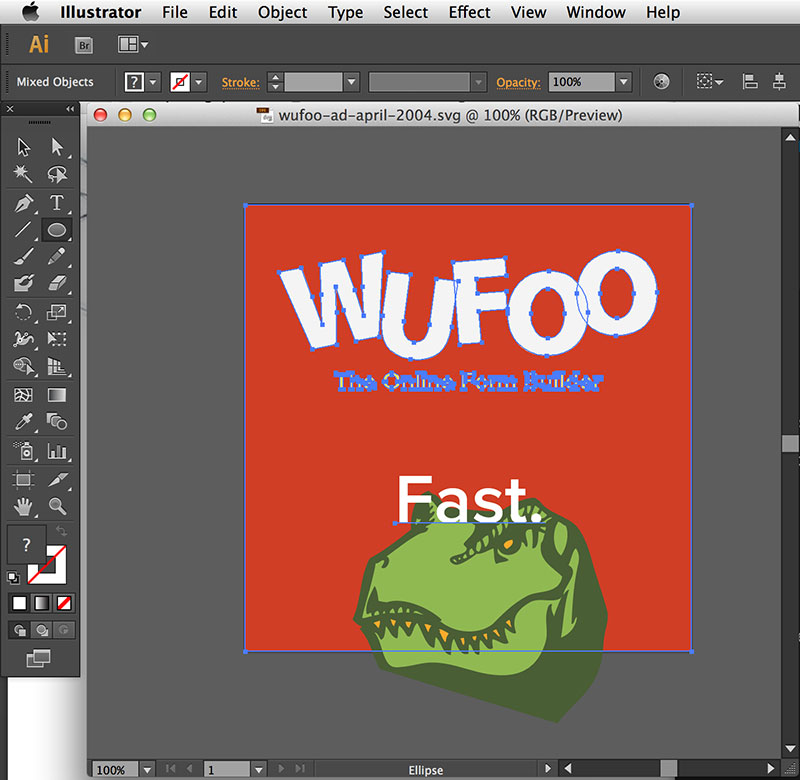
Task: Select the Blend tool
Action: [57, 422]
